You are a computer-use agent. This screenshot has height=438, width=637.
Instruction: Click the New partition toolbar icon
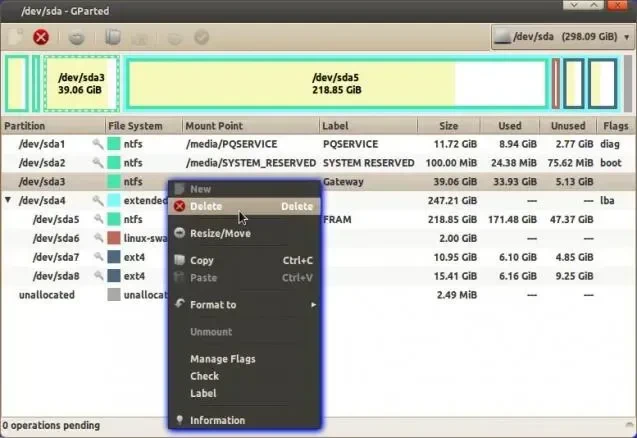point(16,37)
